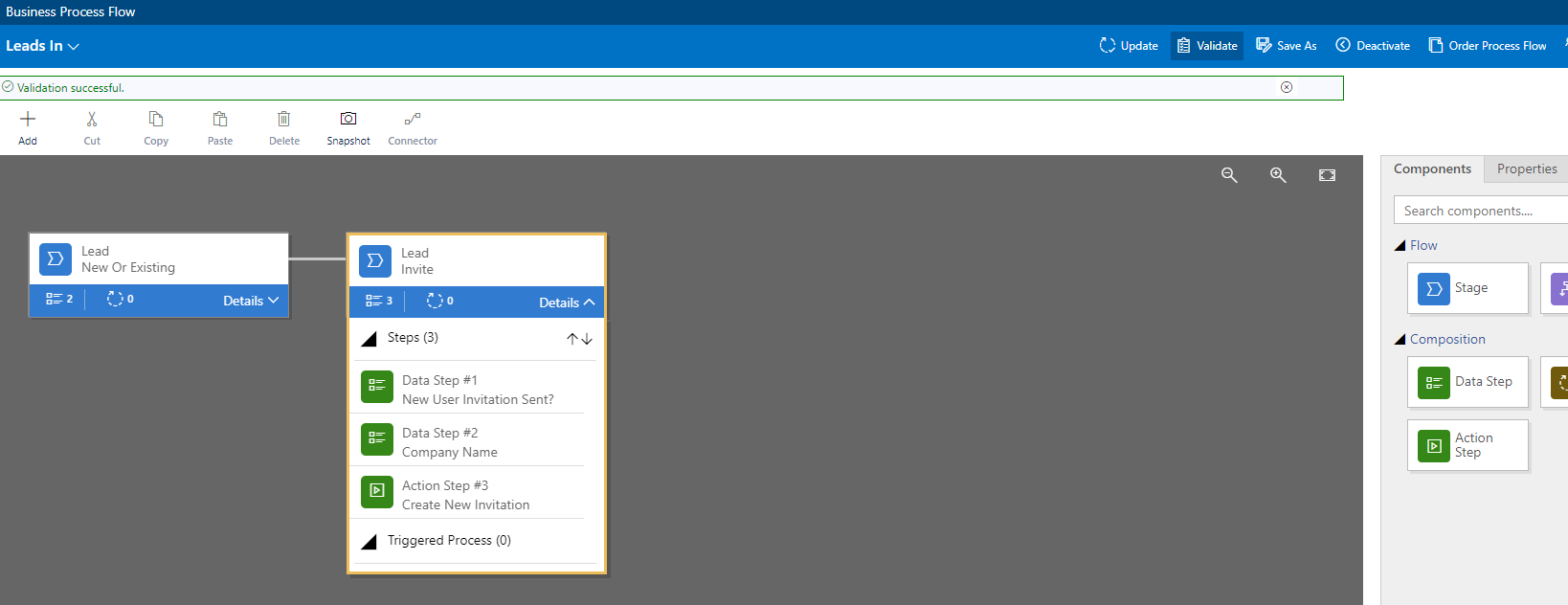Viewport: 1568px width, 605px height.
Task: Click the Search components field
Action: [1479, 211]
